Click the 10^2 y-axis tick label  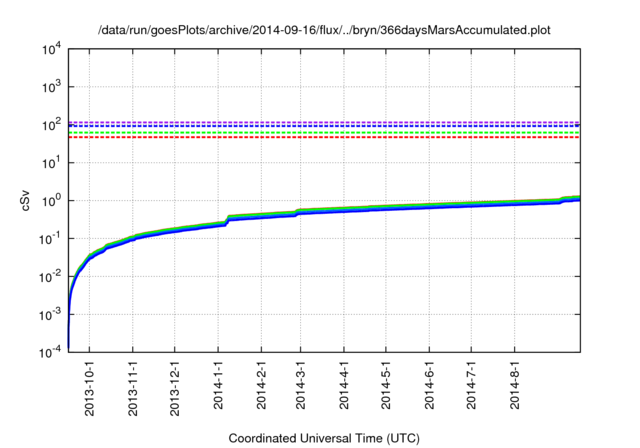[x=51, y=125]
